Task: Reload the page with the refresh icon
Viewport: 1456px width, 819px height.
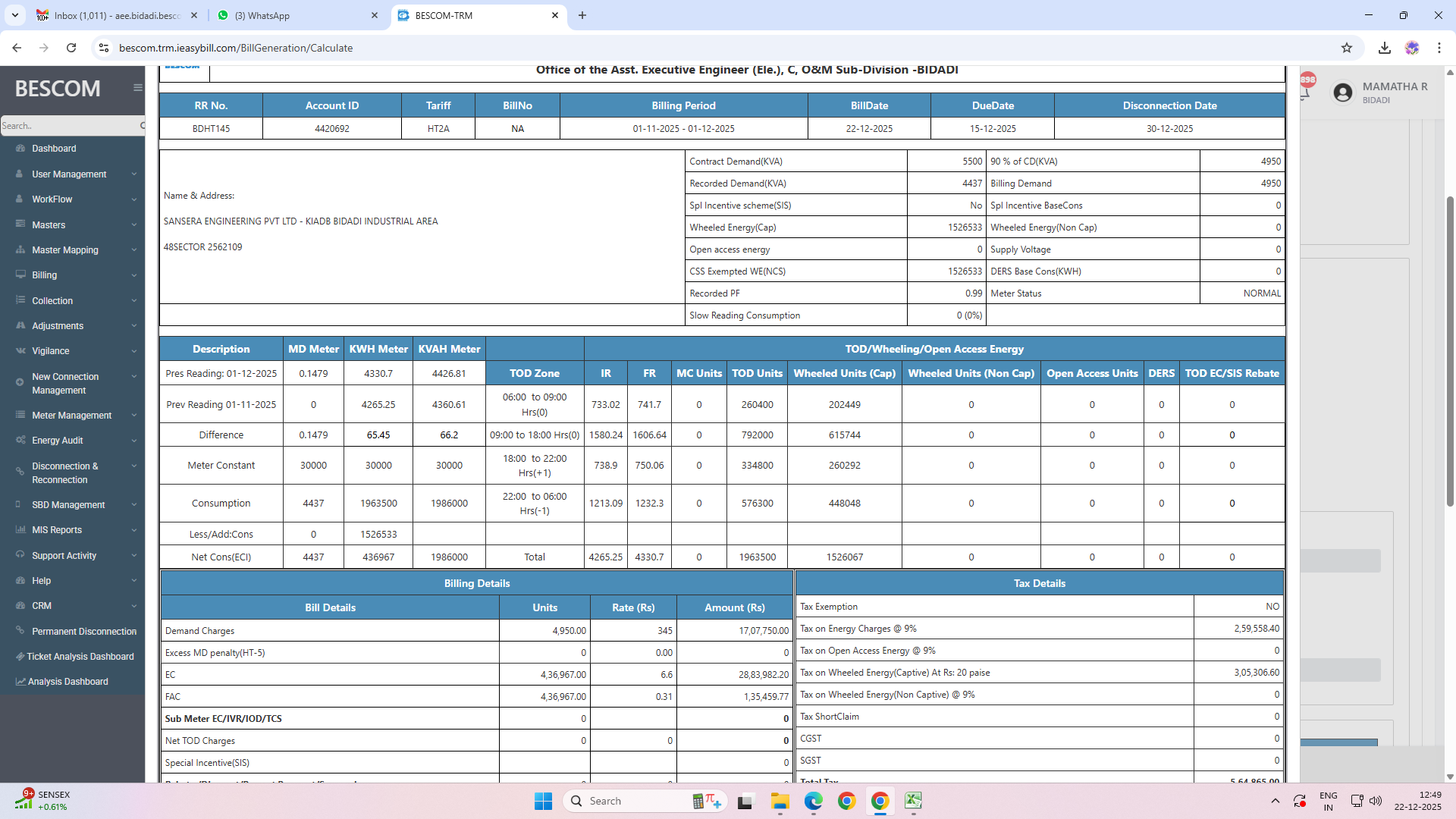Action: tap(71, 48)
